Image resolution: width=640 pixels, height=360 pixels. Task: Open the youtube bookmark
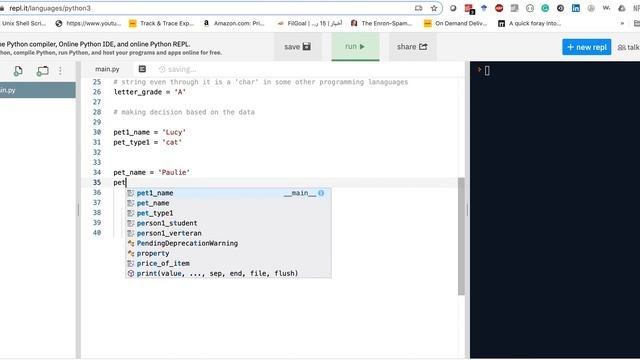point(89,24)
